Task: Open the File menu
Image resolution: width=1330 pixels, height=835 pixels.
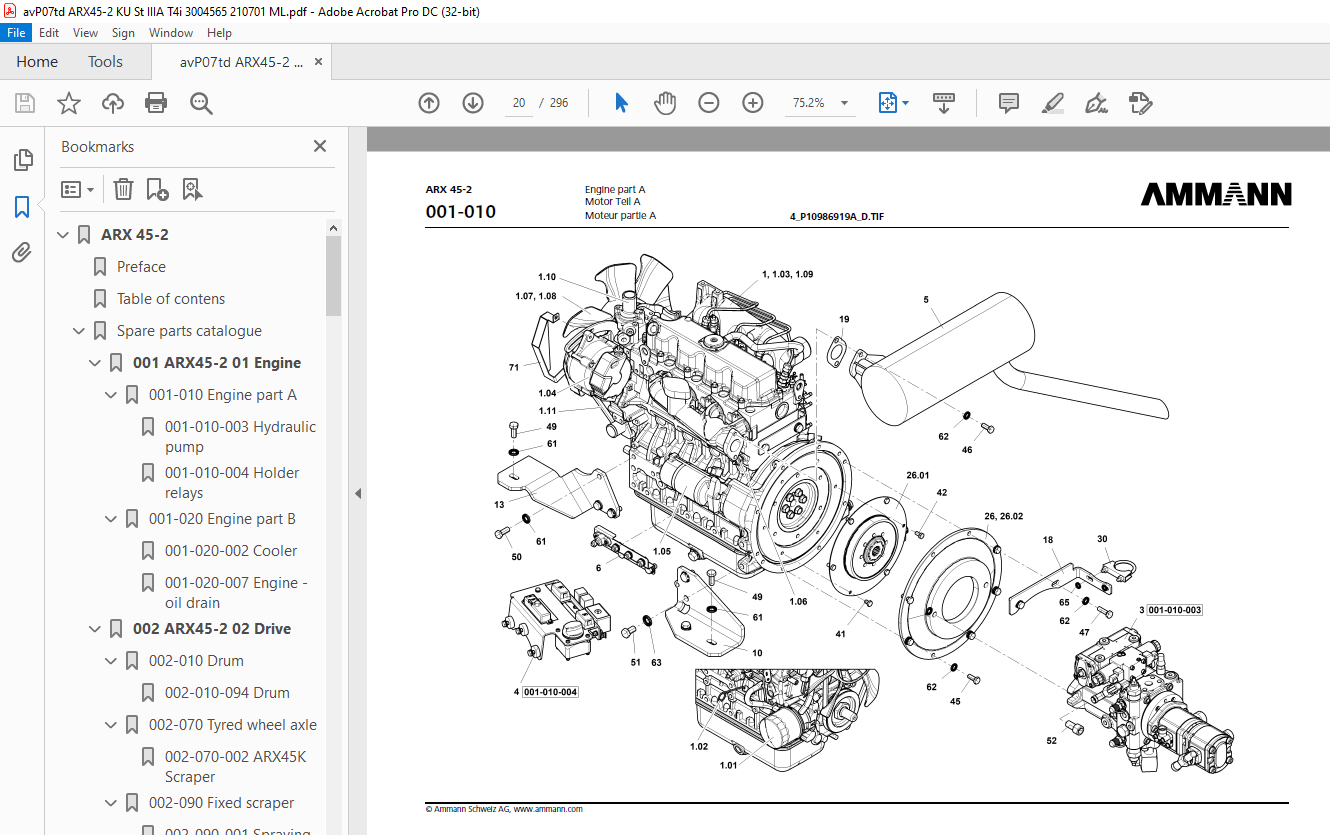Action: click(x=16, y=33)
